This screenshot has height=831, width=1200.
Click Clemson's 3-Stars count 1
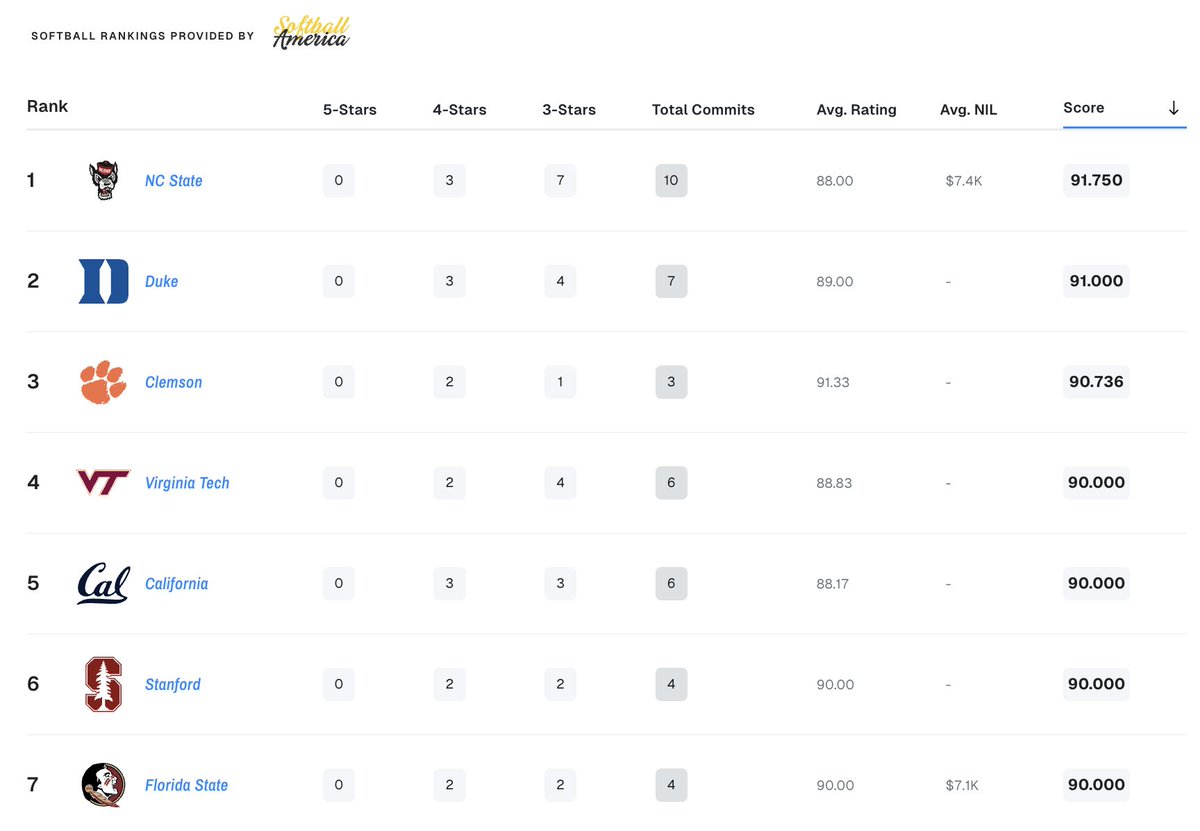[x=560, y=382]
